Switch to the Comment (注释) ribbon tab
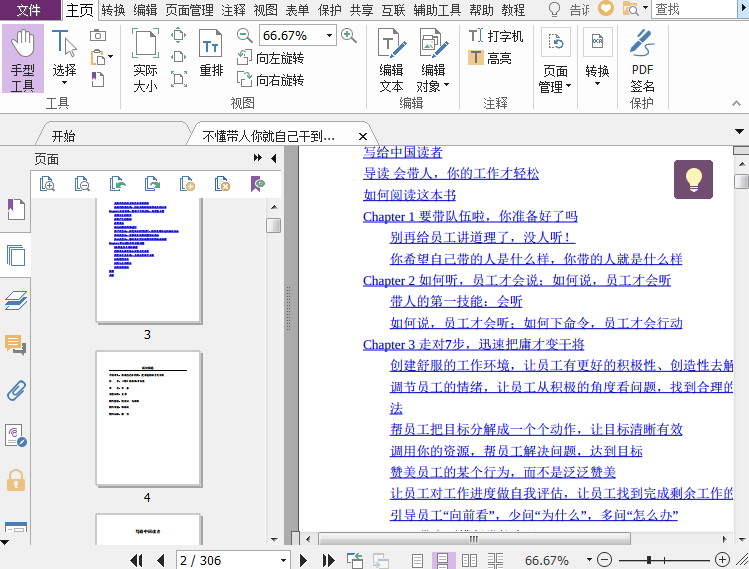This screenshot has width=749, height=569. tap(233, 10)
